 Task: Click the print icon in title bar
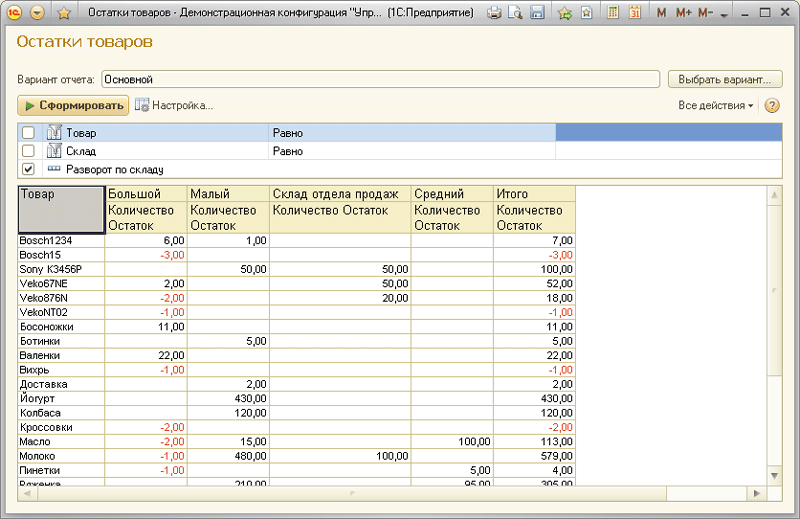pos(494,13)
